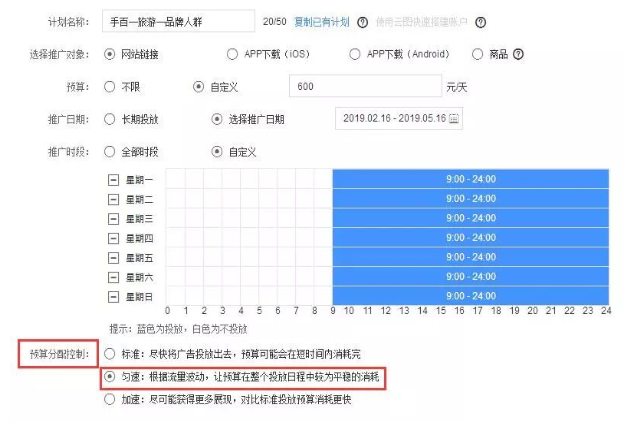632x427 pixels.
Task: Select 标准 budget allocation mode
Action: pos(109,354)
